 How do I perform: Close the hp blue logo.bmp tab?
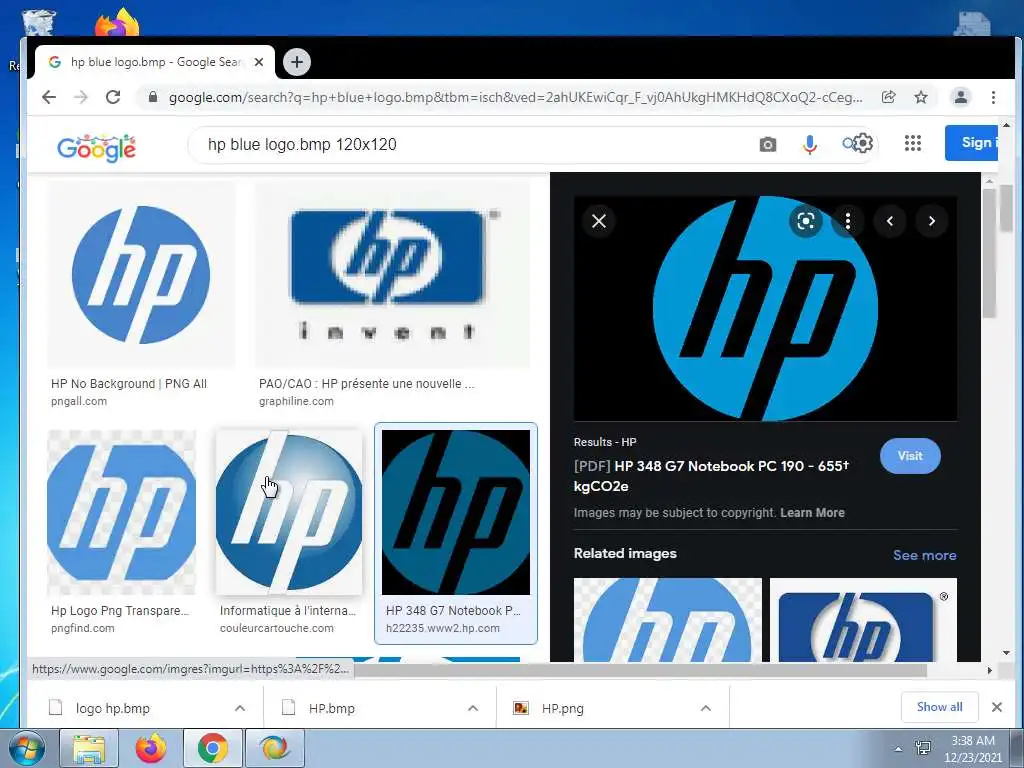pyautogui.click(x=259, y=62)
